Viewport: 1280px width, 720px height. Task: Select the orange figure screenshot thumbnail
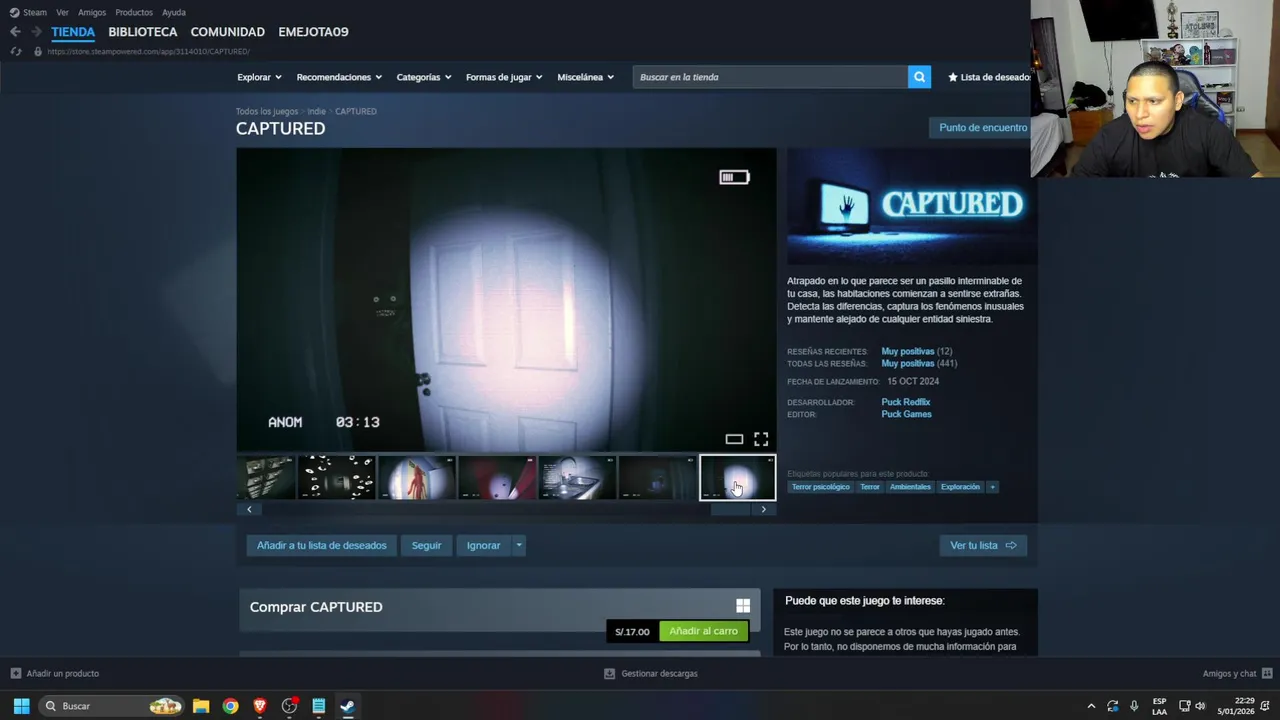coord(416,478)
